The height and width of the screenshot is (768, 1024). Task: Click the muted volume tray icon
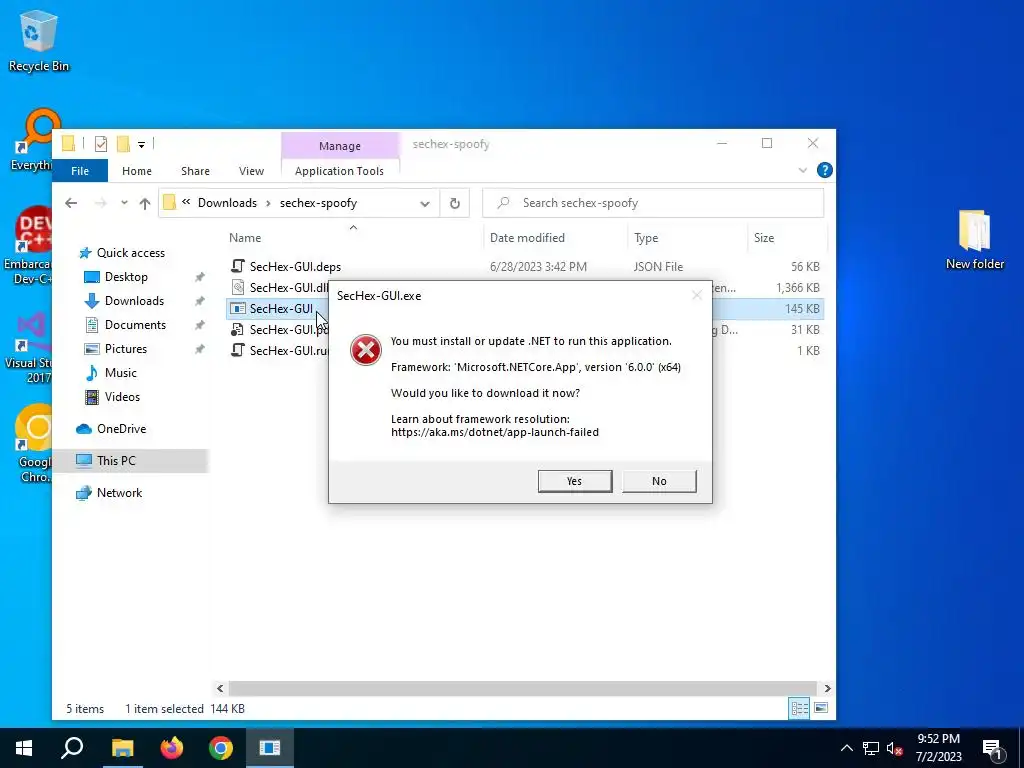click(895, 748)
